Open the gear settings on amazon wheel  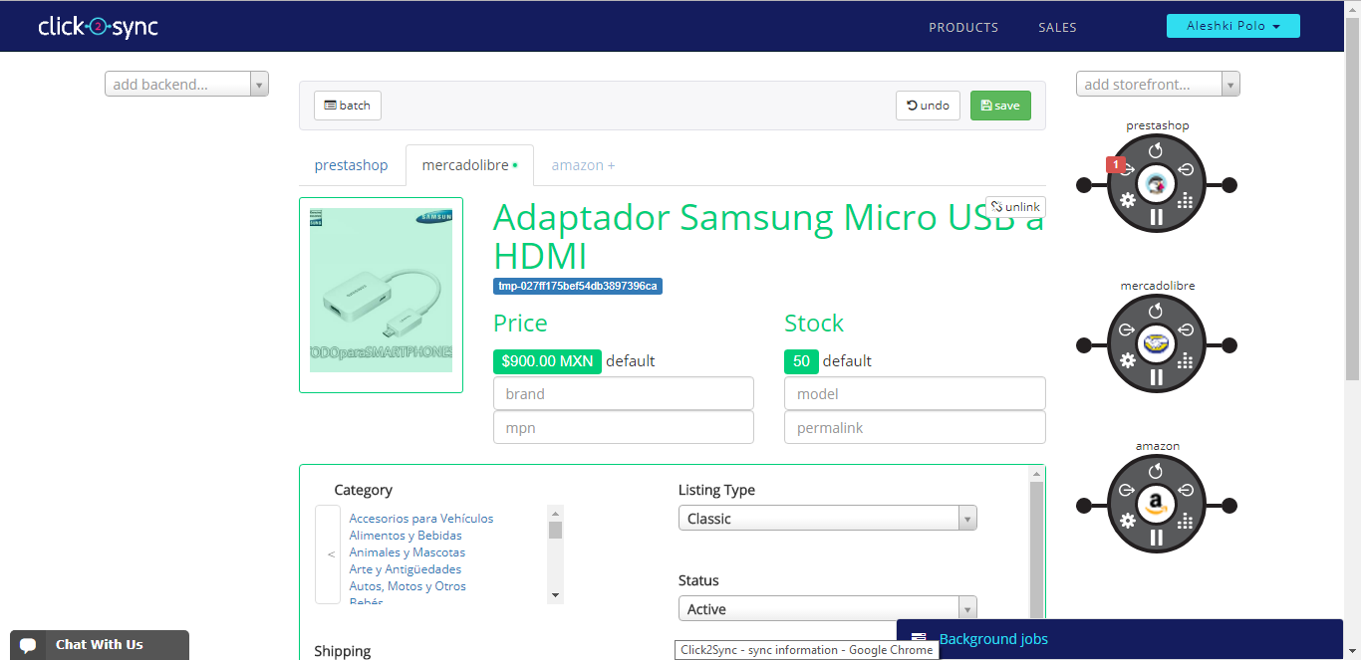tap(1128, 520)
